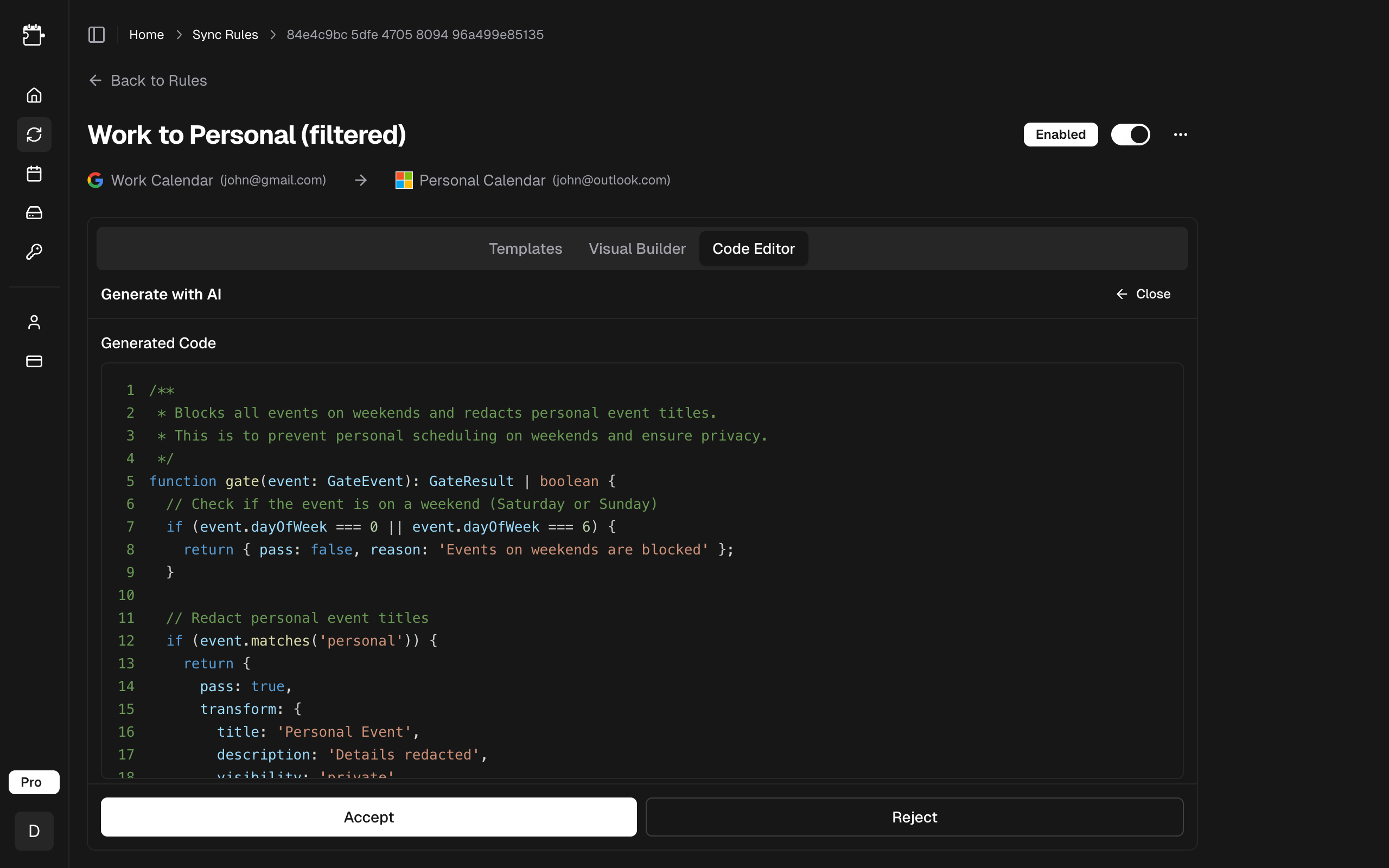Switch to the Visual Builder tab
The height and width of the screenshot is (868, 1389).
pos(637,248)
